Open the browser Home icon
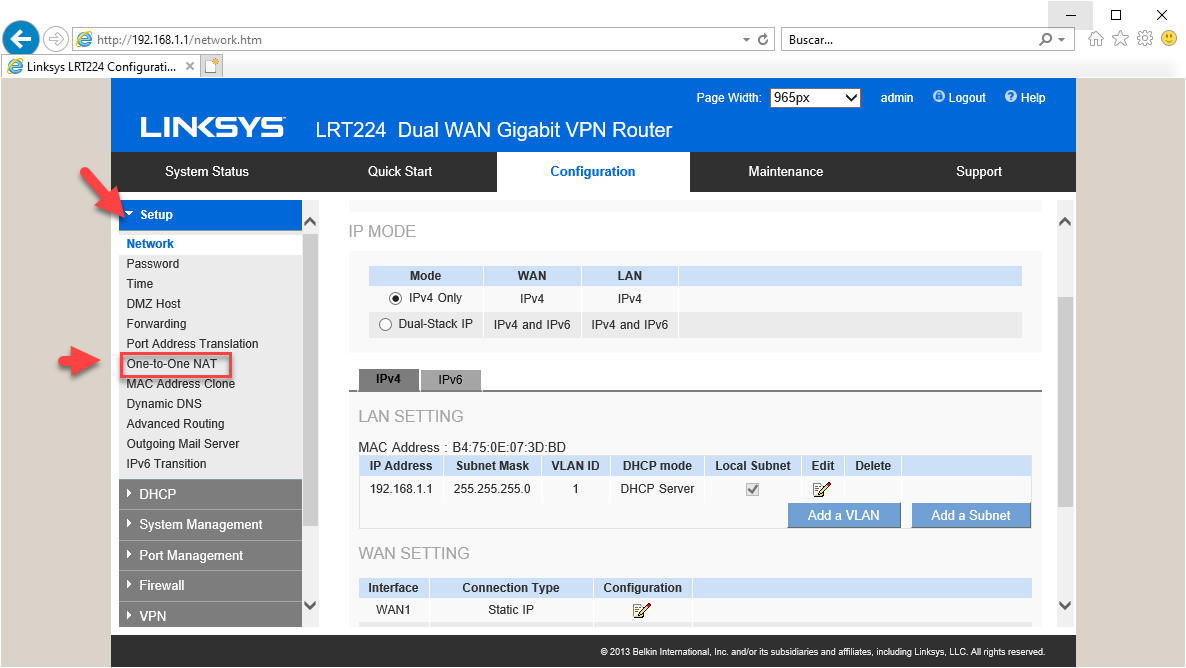The height and width of the screenshot is (668, 1186). tap(1096, 39)
